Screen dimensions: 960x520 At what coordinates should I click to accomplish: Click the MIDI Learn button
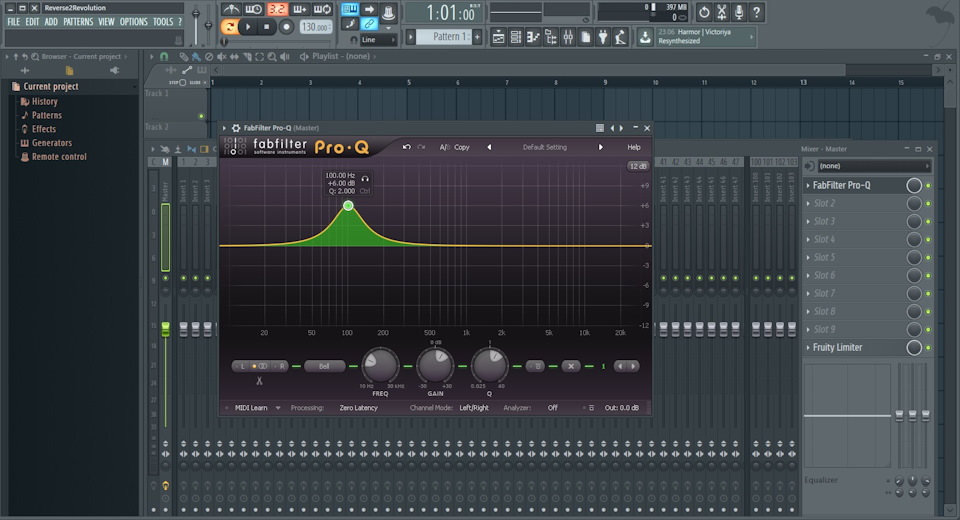point(251,408)
